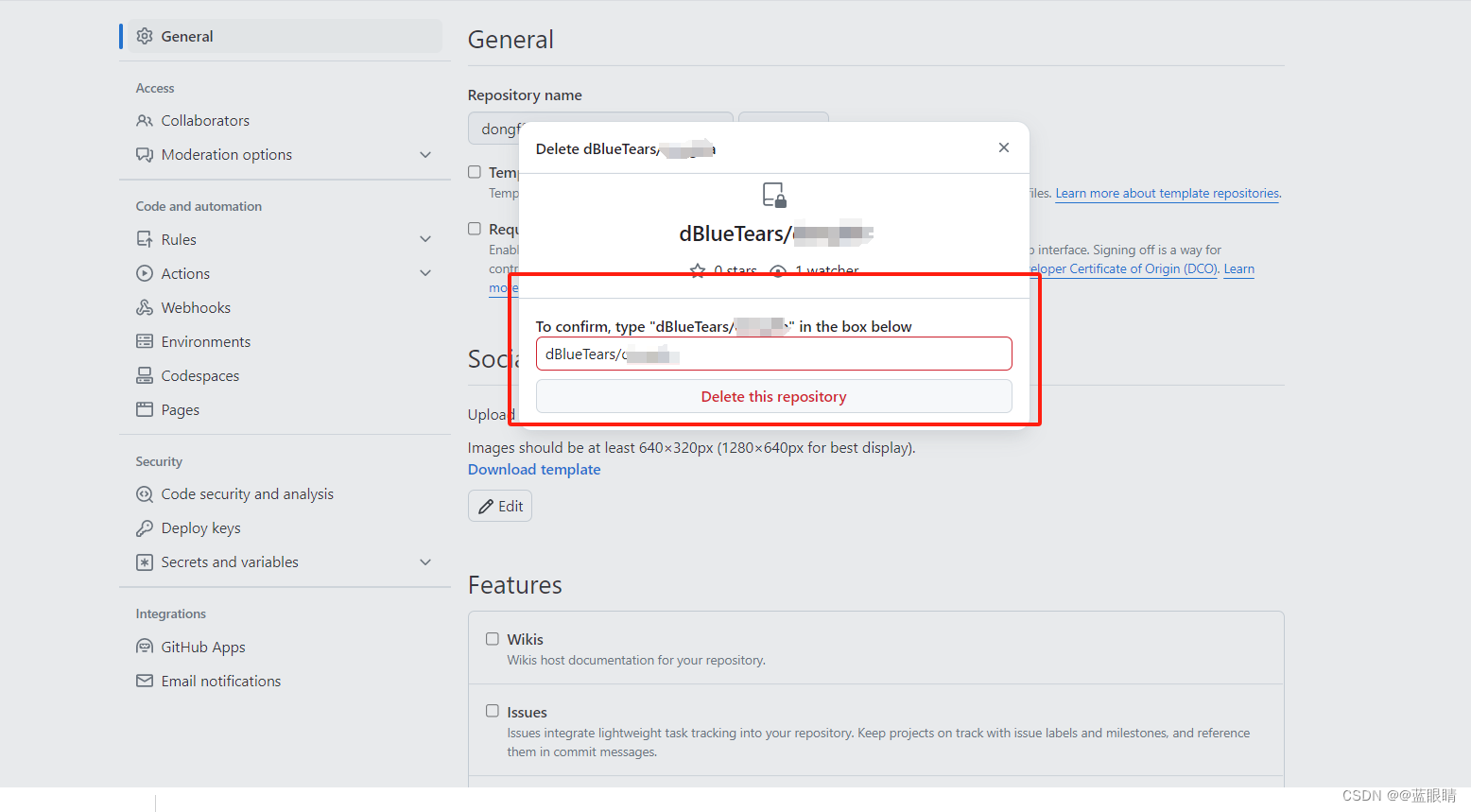Click the Webhooks icon

tap(145, 307)
